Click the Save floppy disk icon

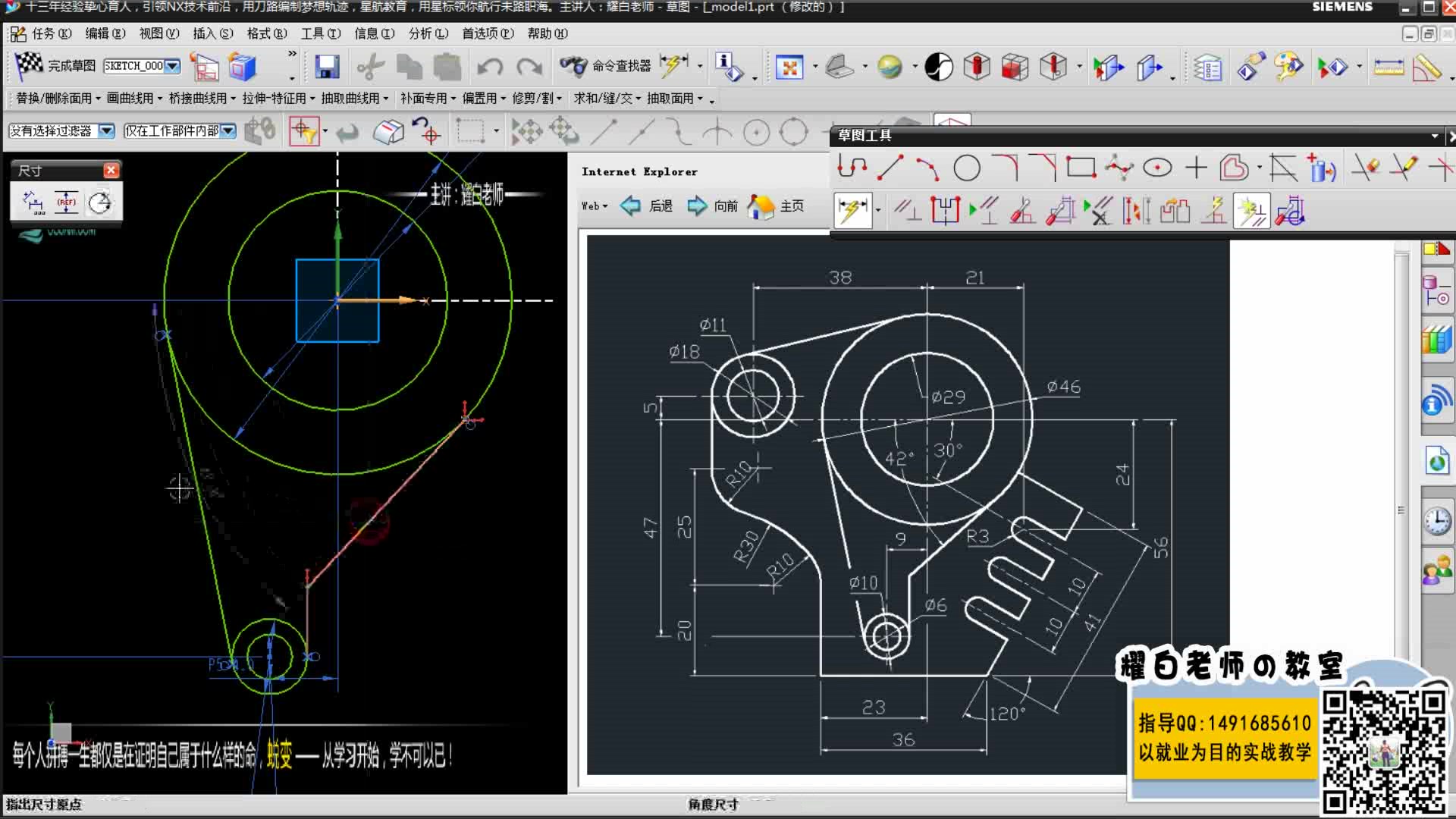(x=327, y=67)
